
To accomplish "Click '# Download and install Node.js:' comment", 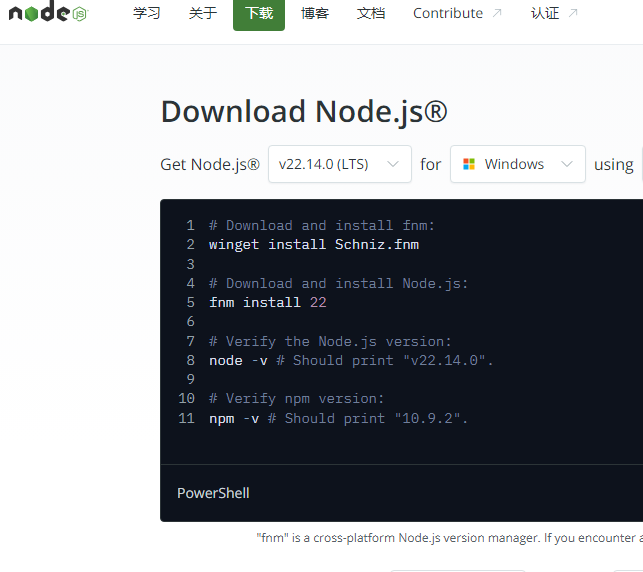I will coord(338,283).
